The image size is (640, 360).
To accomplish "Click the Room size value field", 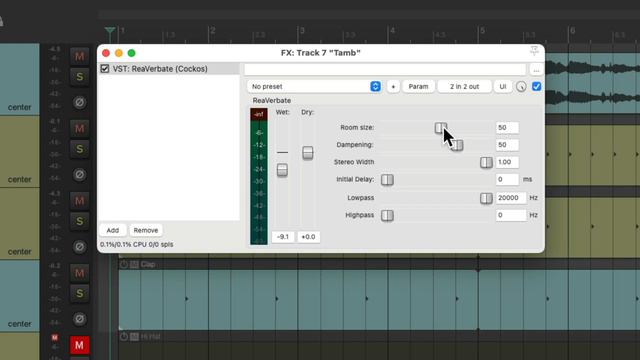I will click(507, 128).
